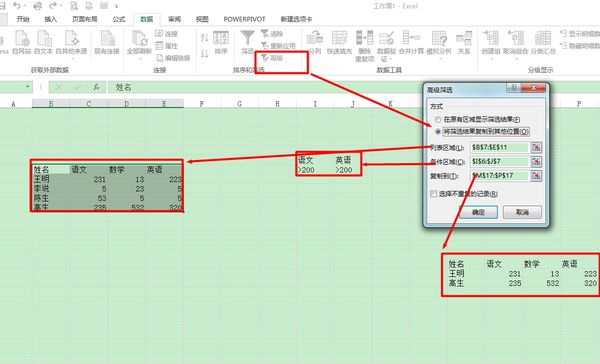Select cell with value 532 in source table
Screen dimensions: 600x364
pyautogui.click(x=127, y=207)
